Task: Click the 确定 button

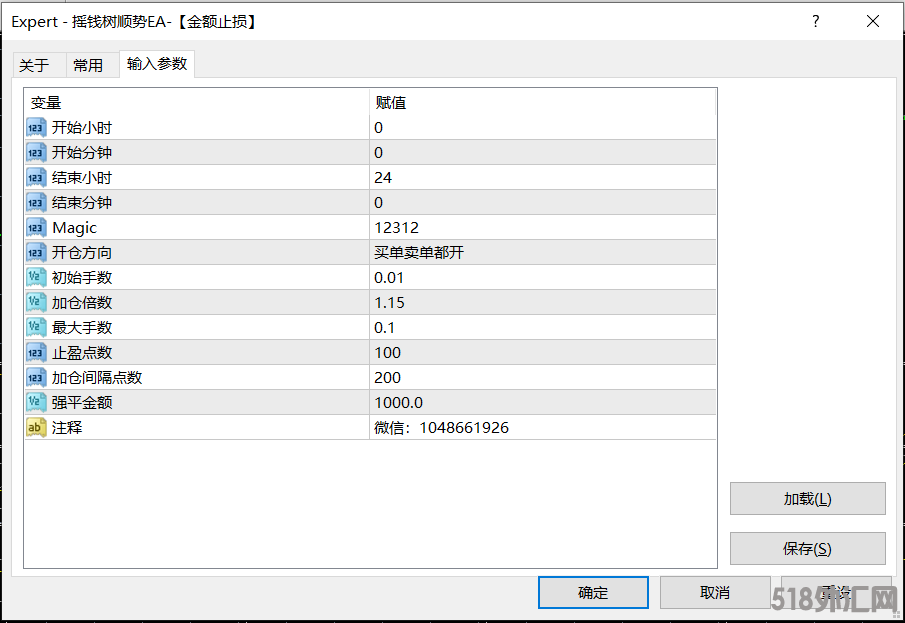Action: click(593, 592)
